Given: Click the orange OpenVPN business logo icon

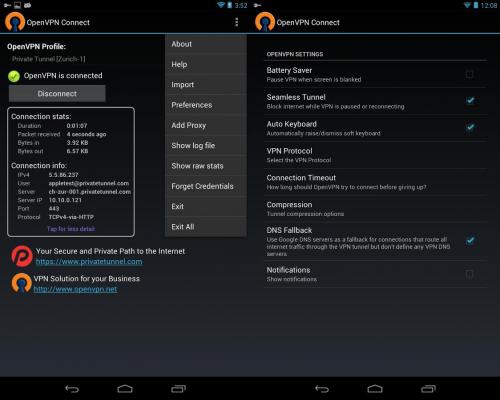Looking at the screenshot, I should tap(22, 283).
